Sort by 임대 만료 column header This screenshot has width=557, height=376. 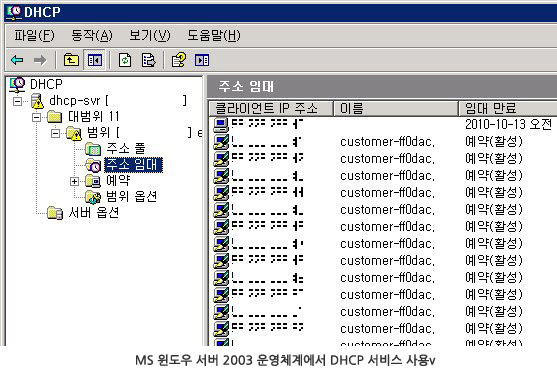pyautogui.click(x=508, y=108)
